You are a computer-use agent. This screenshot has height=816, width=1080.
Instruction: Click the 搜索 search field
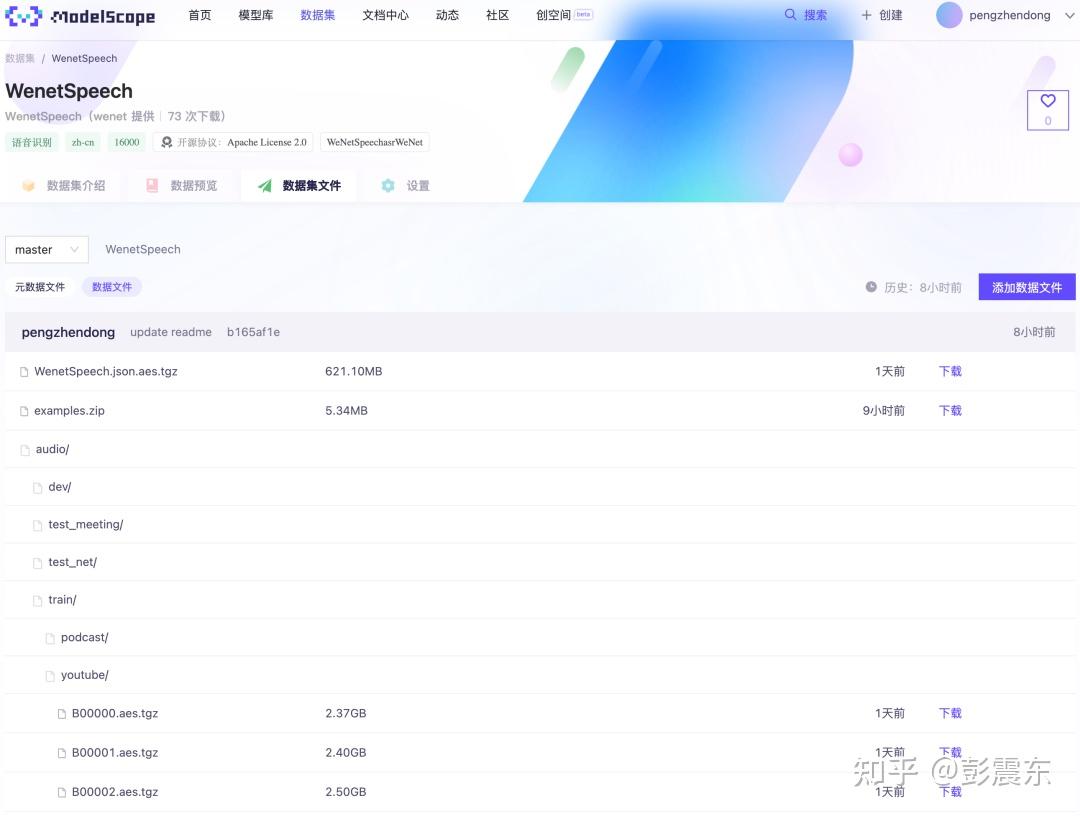806,15
